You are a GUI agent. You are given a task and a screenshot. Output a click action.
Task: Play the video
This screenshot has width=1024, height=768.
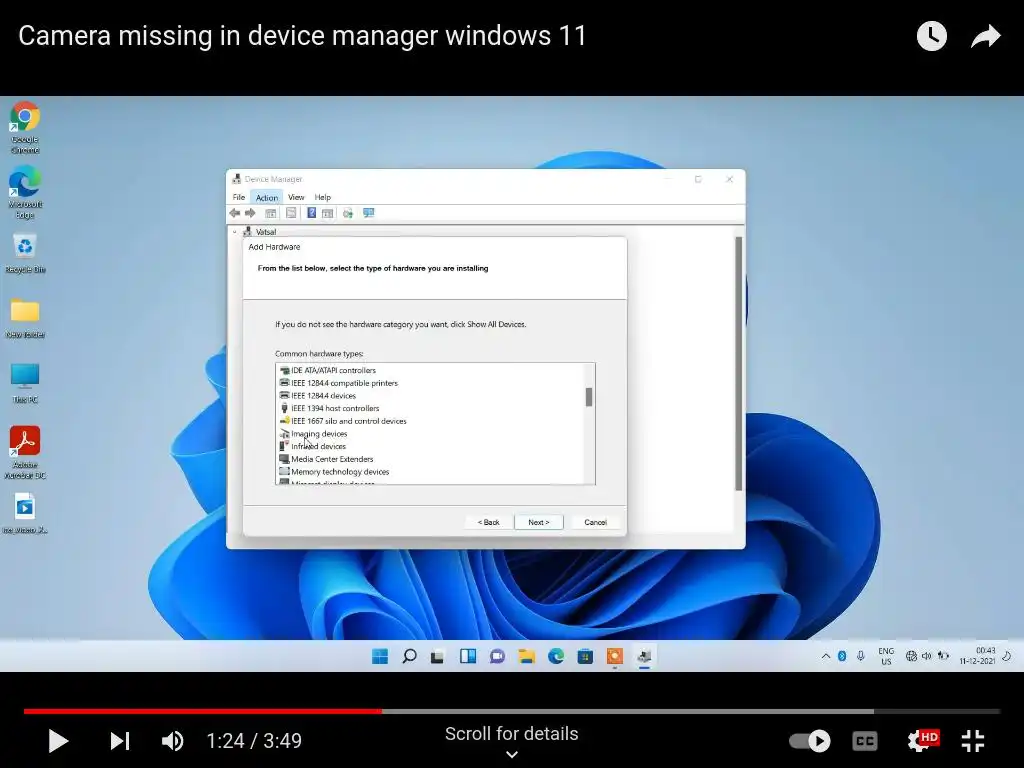[x=57, y=741]
